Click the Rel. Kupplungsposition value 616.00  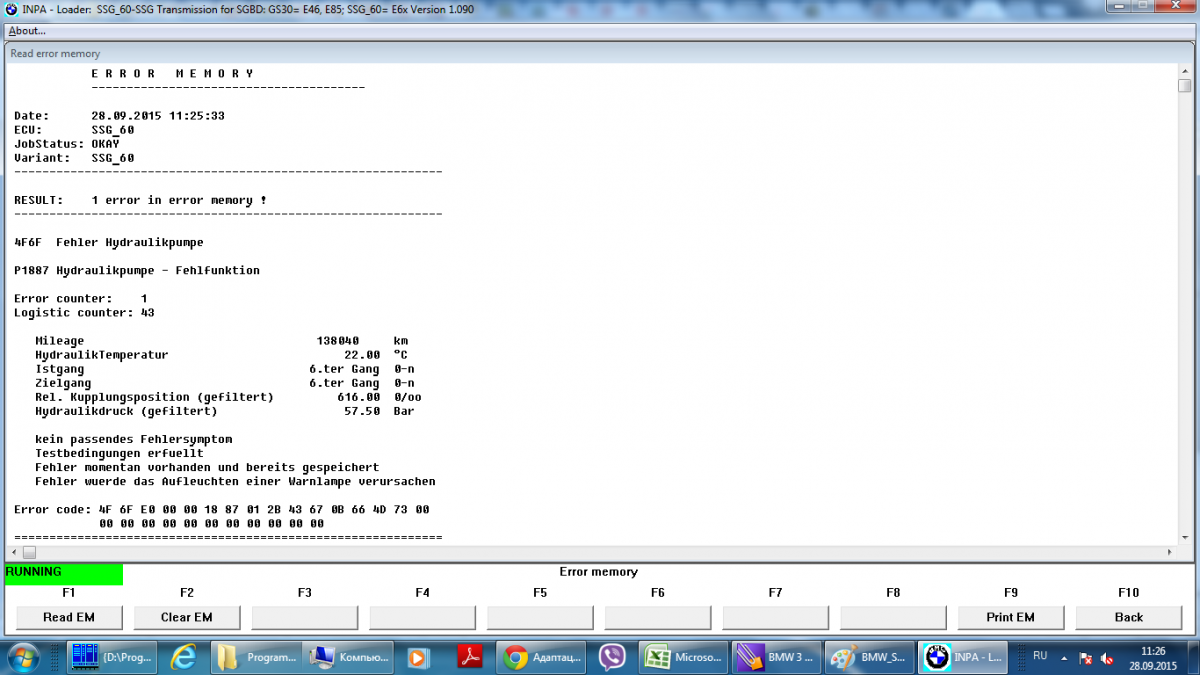click(x=358, y=397)
